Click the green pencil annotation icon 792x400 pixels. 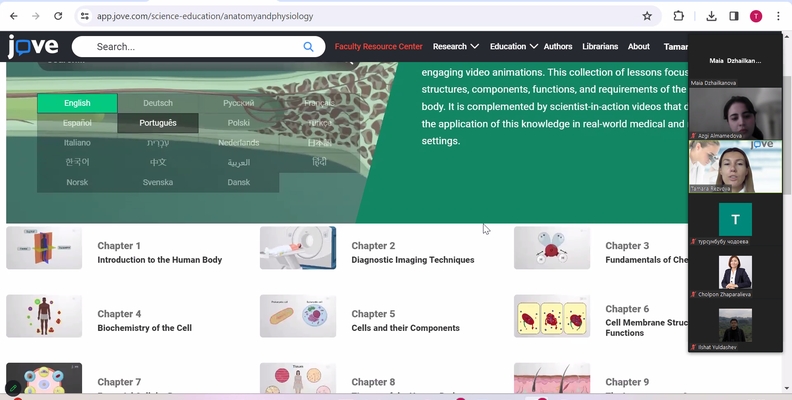[x=13, y=388]
